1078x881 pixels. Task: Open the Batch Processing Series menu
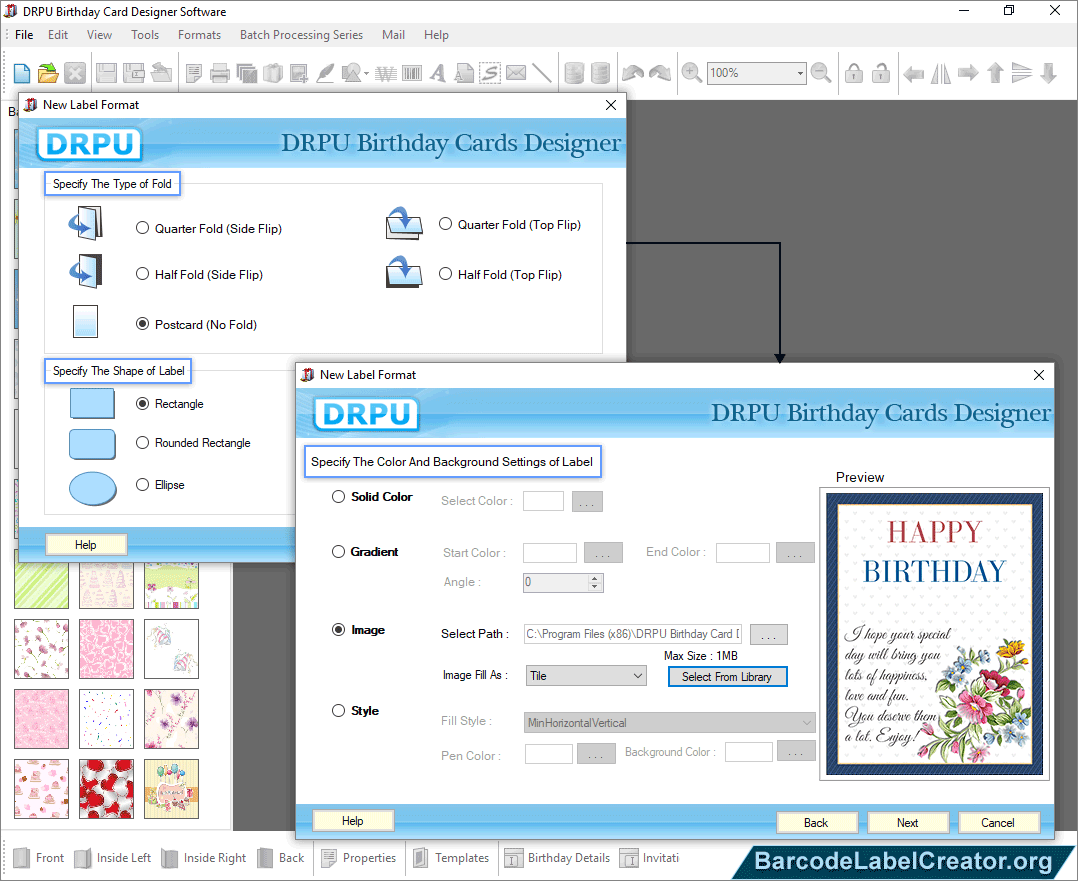tap(301, 35)
